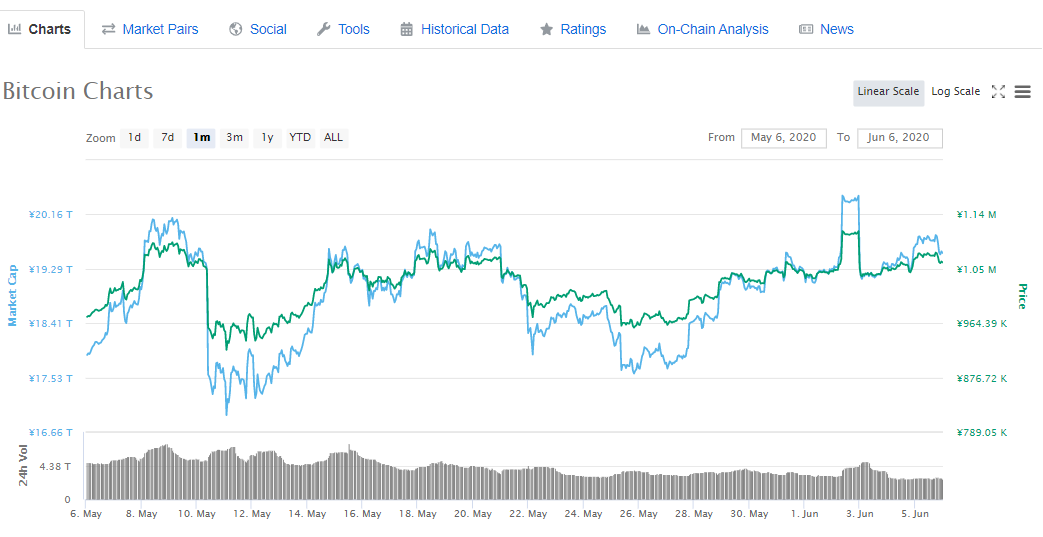Open the On-Chain Analysis tab
The image size is (1043, 537).
(x=713, y=29)
